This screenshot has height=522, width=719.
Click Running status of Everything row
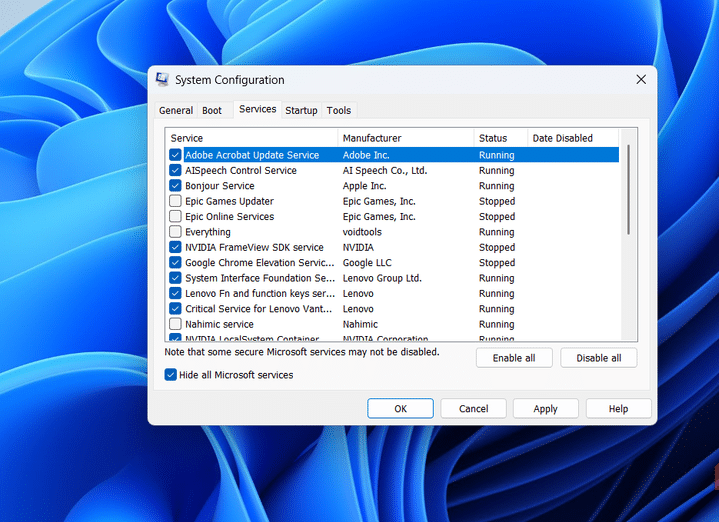[497, 232]
